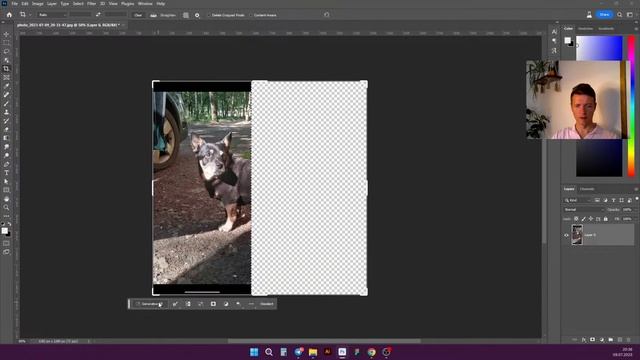Click the hue slider in Color panel
Screen dimensions: 640x360
(x=631, y=106)
